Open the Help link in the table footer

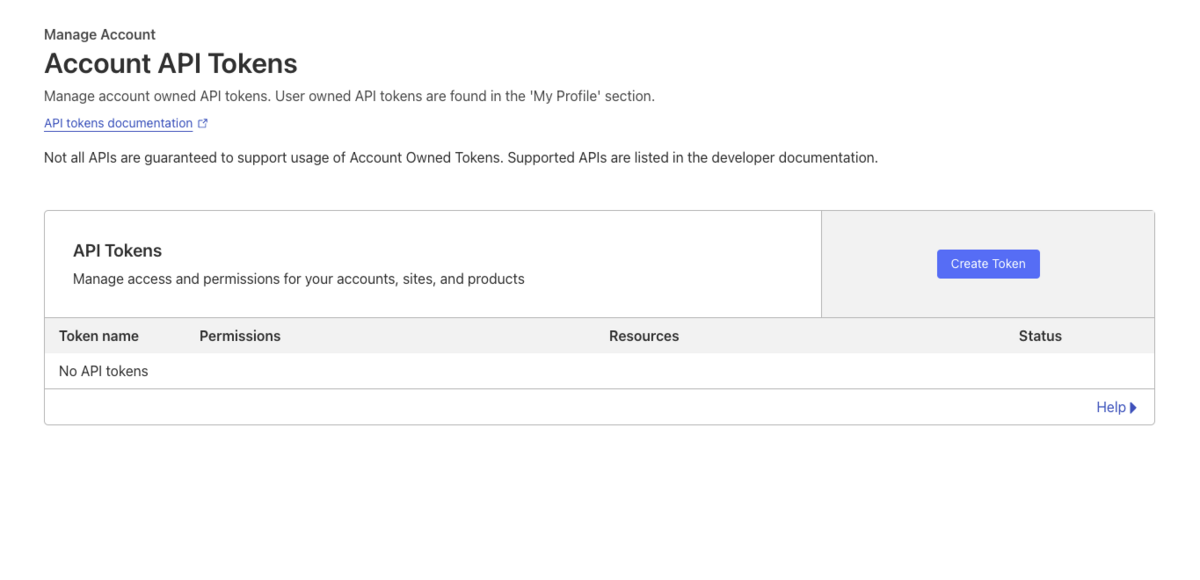[x=1110, y=407]
